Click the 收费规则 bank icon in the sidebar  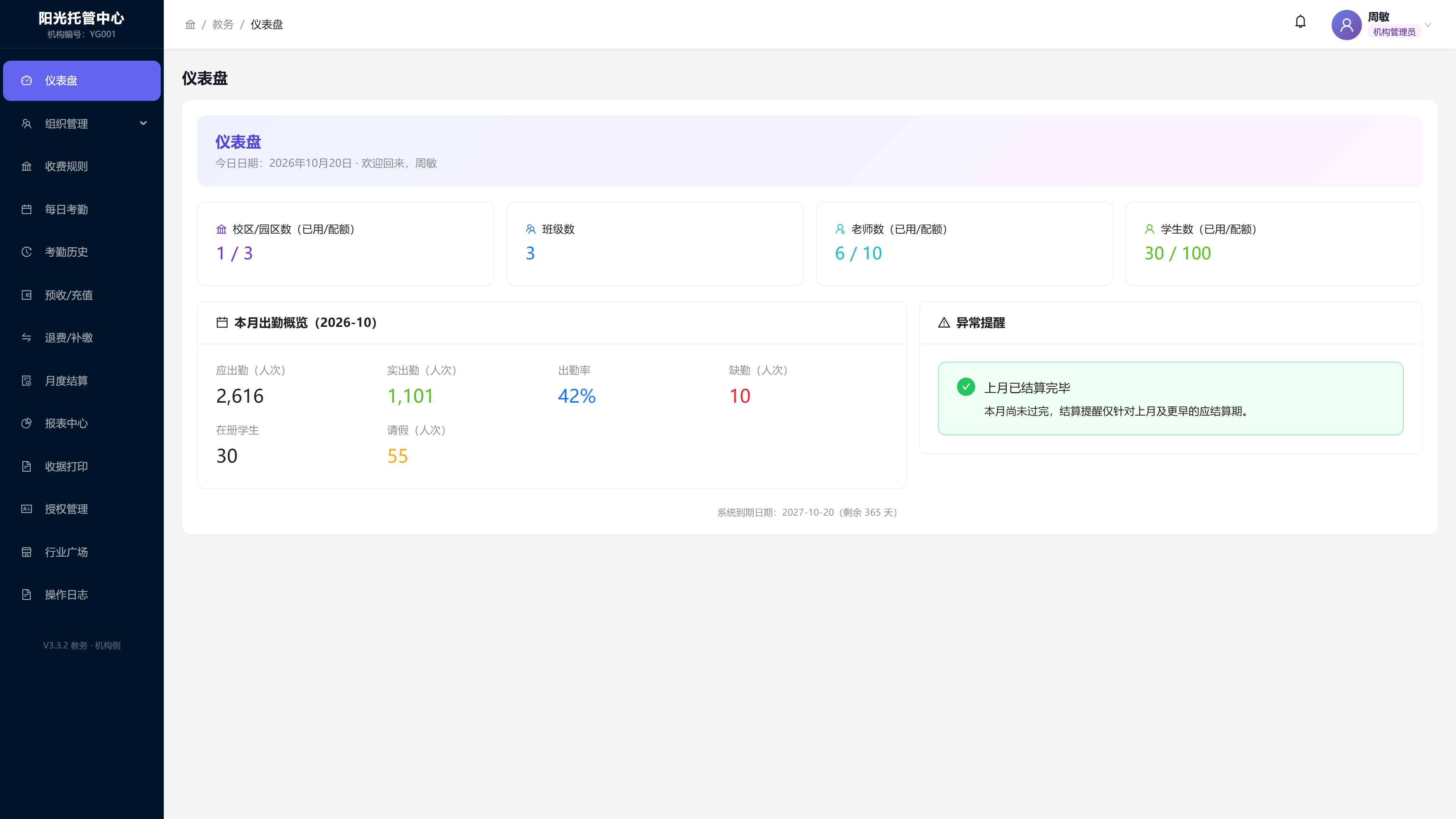(27, 166)
